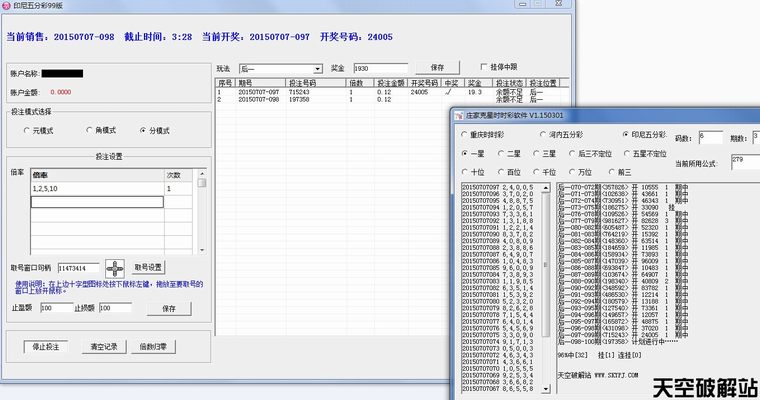Viewport: 760px width, 400px height.
Task: Click the 止盈额 input box
Action: 54,308
